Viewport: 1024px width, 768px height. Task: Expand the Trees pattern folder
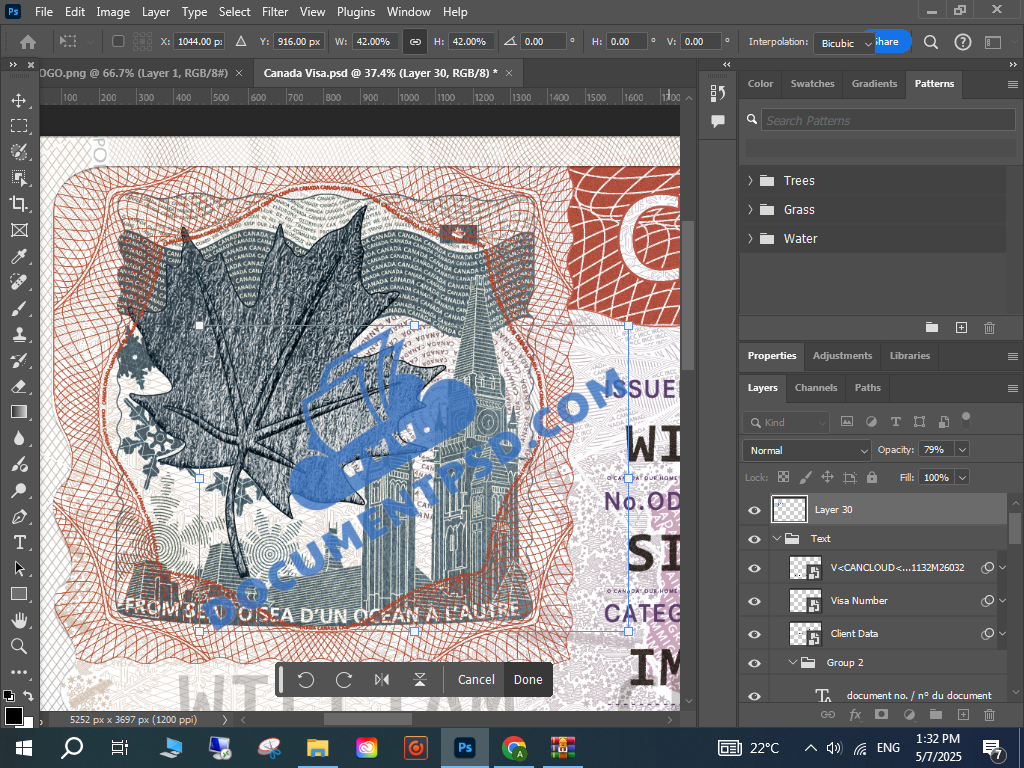[x=750, y=181]
